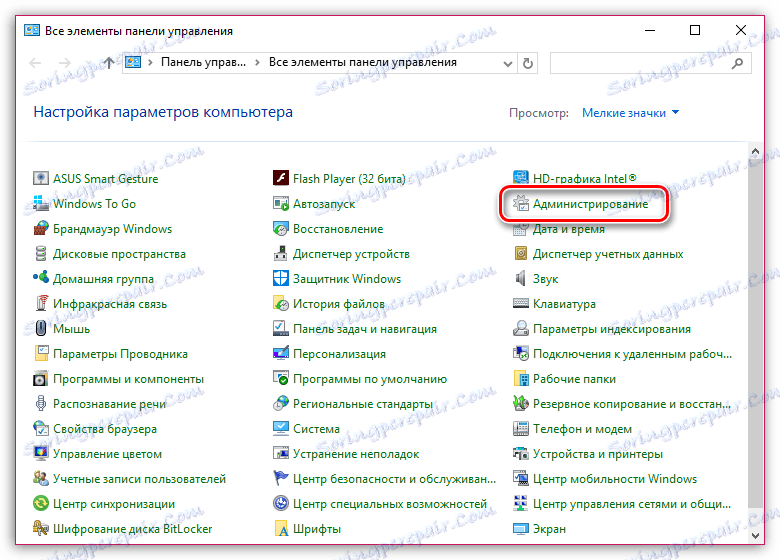Open Персонализация
Image resolution: width=780 pixels, height=560 pixels.
click(x=329, y=354)
